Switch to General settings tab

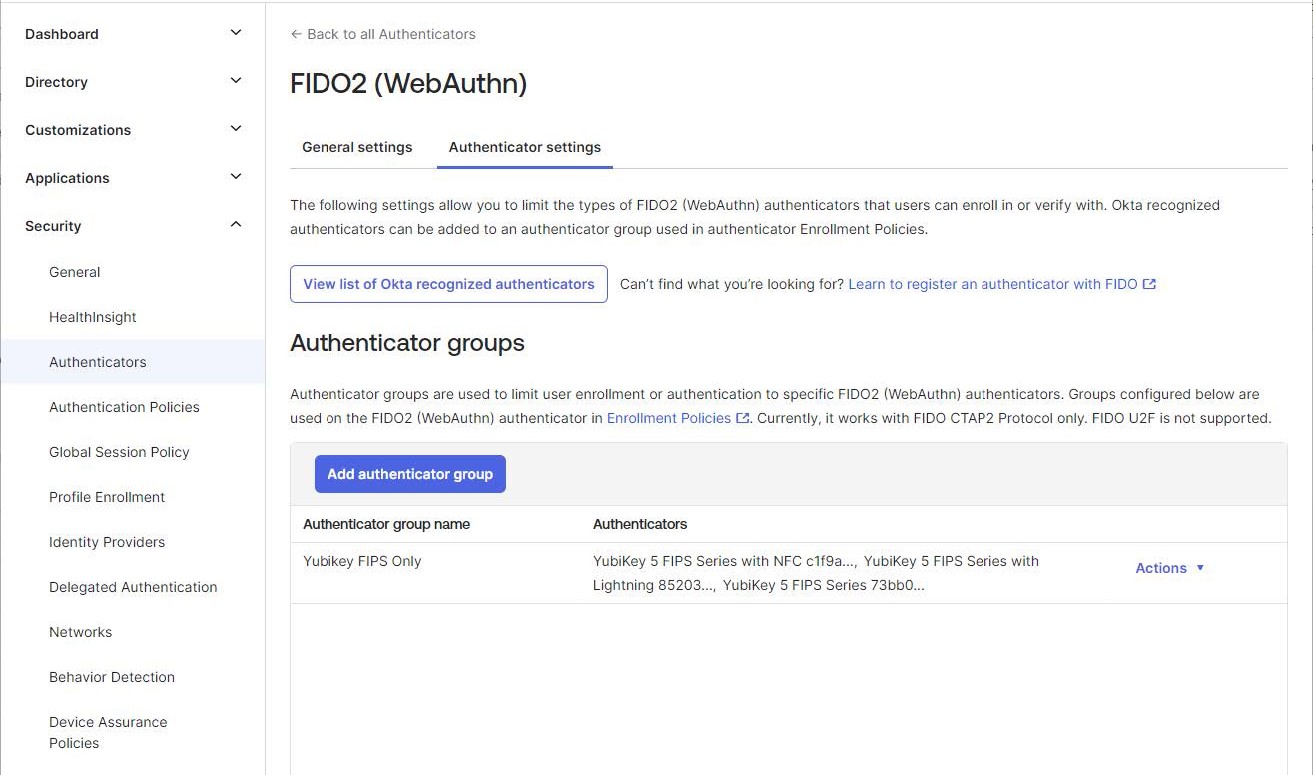tap(357, 147)
